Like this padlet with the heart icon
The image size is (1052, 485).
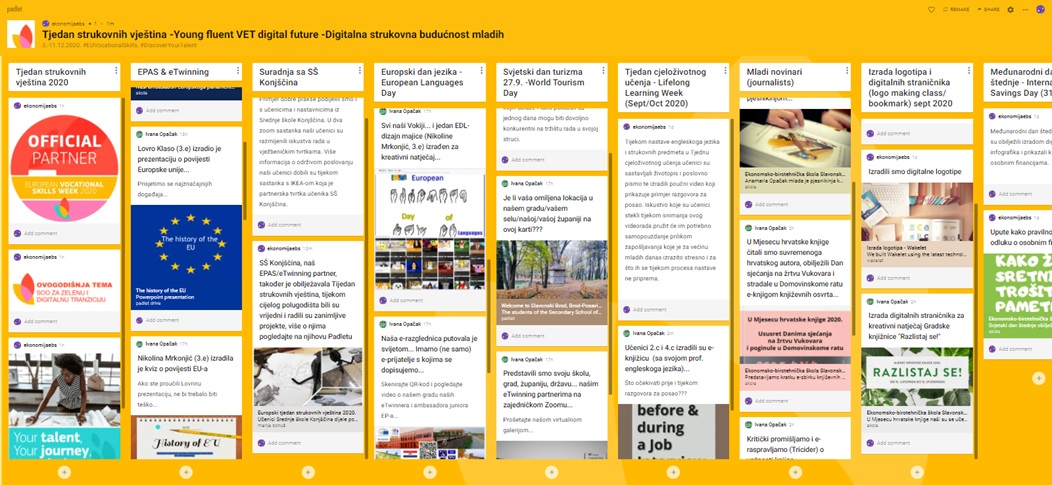[931, 9]
